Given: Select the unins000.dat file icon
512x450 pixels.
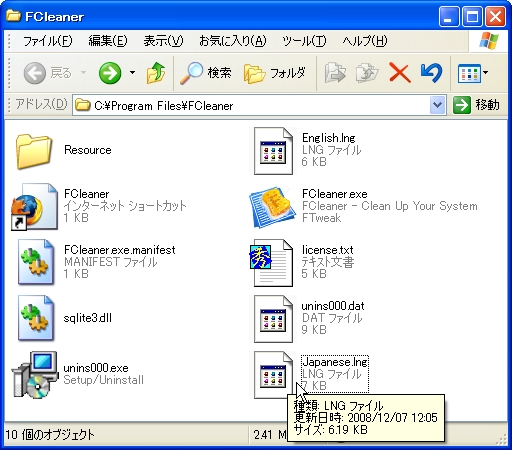Looking at the screenshot, I should (273, 319).
